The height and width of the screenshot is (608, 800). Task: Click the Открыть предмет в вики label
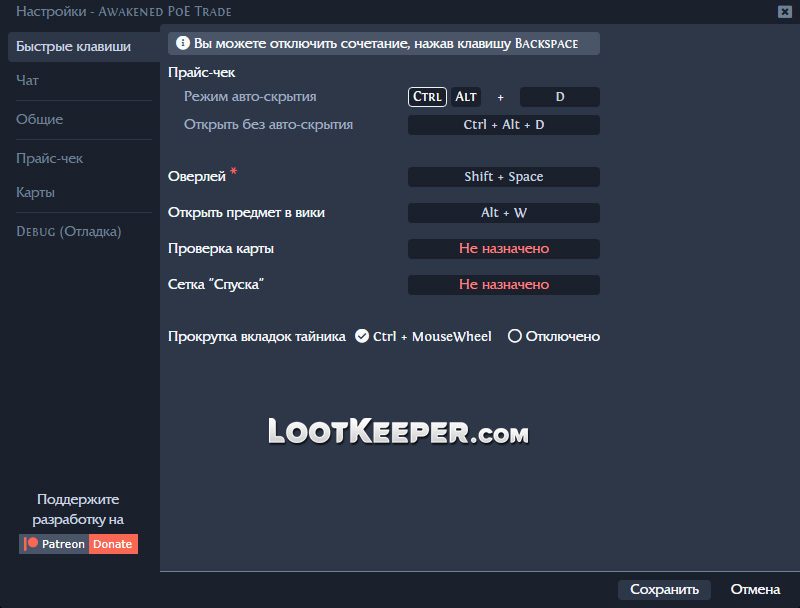tap(246, 213)
